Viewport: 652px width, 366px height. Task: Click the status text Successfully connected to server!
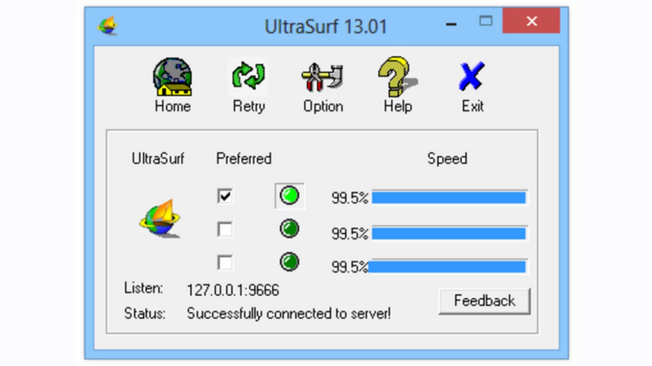click(289, 314)
